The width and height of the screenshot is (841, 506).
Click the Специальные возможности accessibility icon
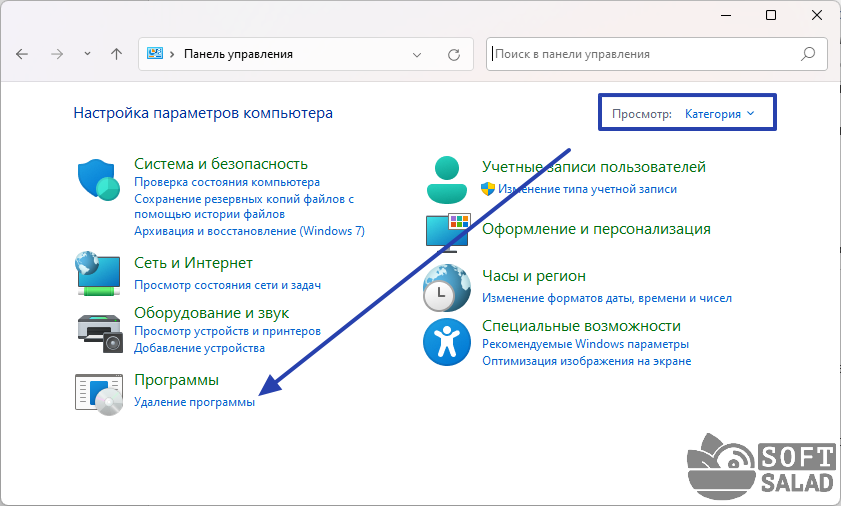(447, 342)
